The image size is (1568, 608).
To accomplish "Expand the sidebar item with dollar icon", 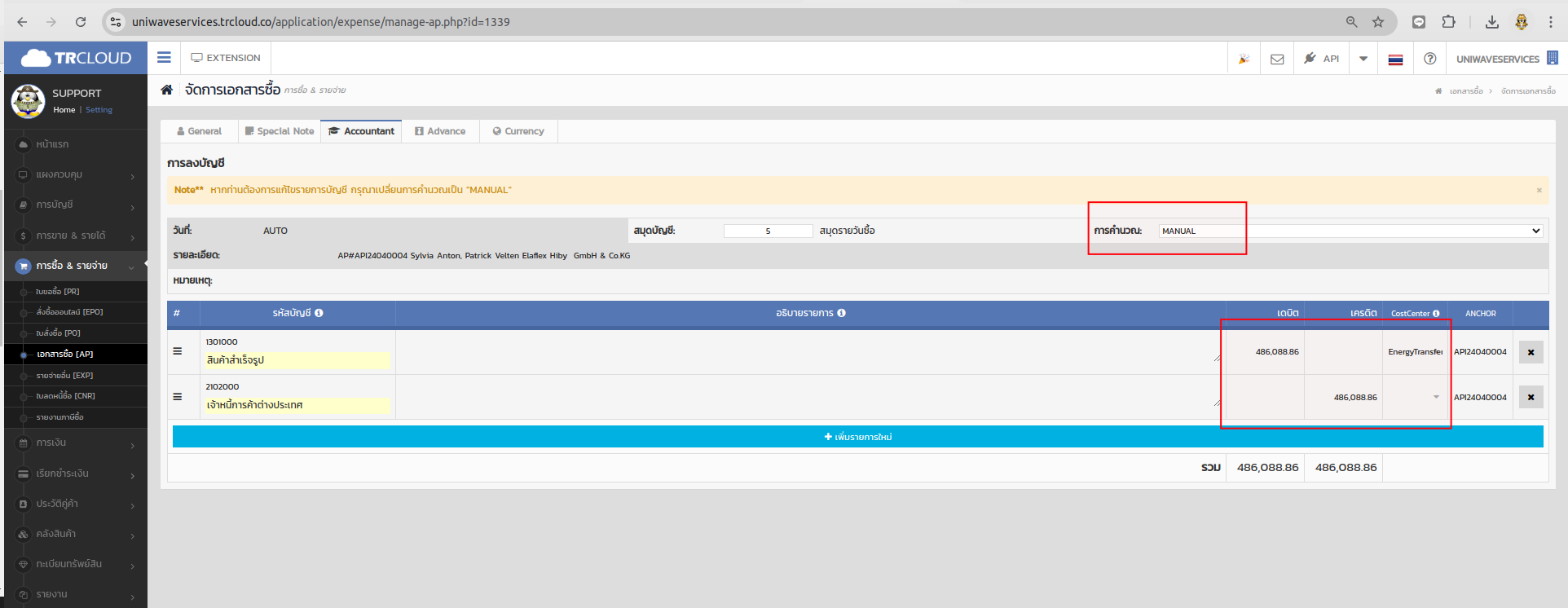I will click(x=76, y=236).
